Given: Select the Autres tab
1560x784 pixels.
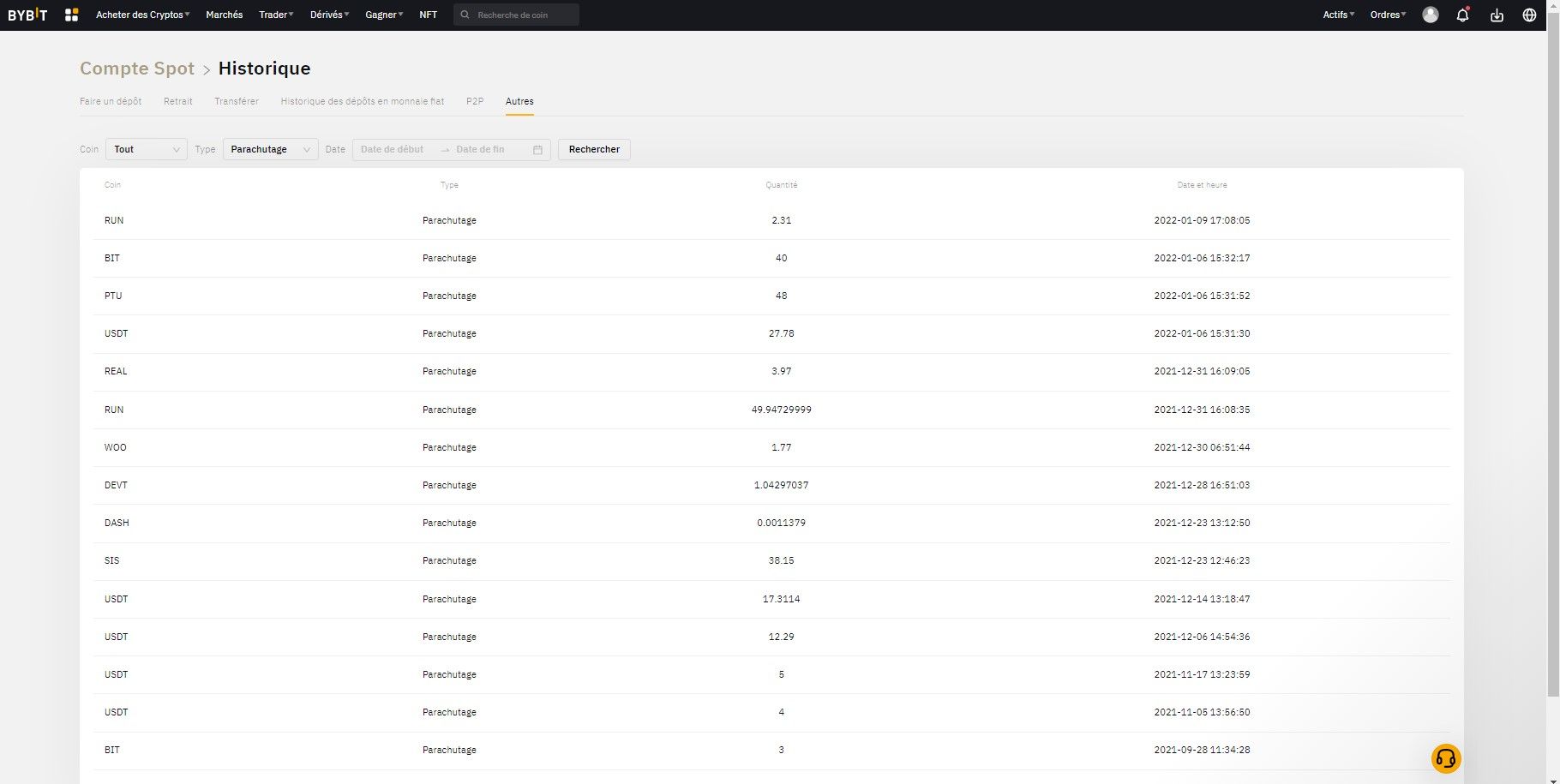Looking at the screenshot, I should 519,101.
